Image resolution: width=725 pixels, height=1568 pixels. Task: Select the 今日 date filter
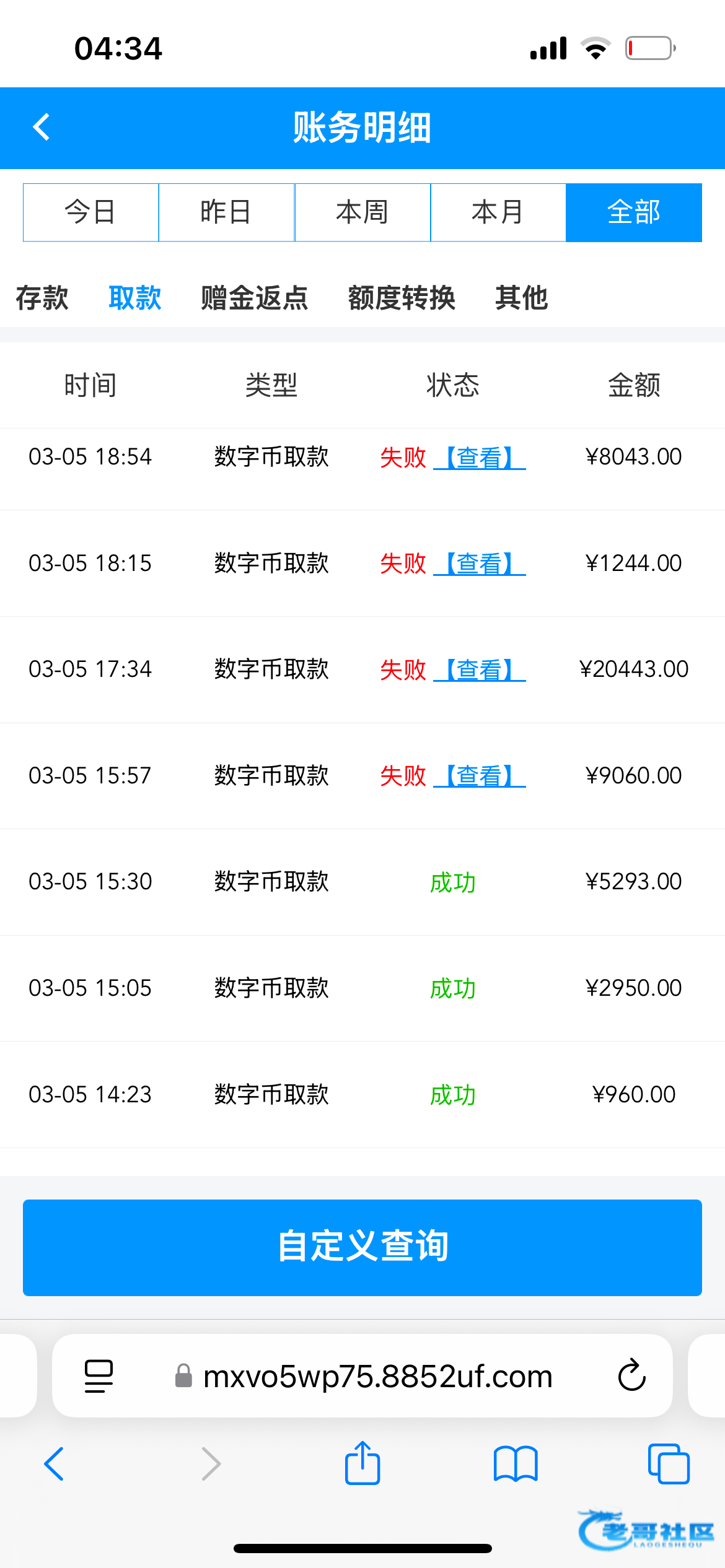(x=91, y=212)
